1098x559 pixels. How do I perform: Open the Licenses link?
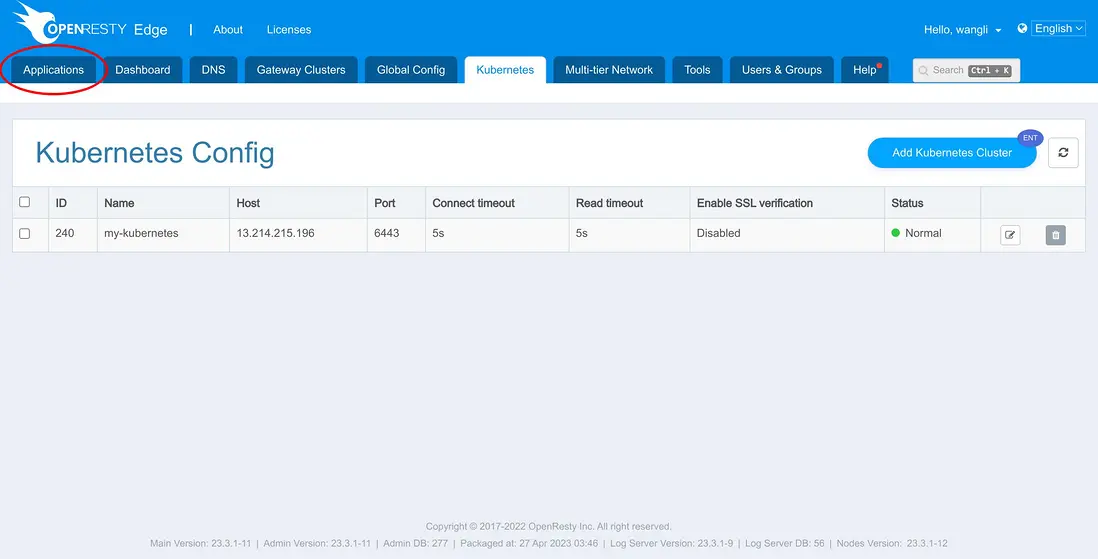pyautogui.click(x=289, y=29)
